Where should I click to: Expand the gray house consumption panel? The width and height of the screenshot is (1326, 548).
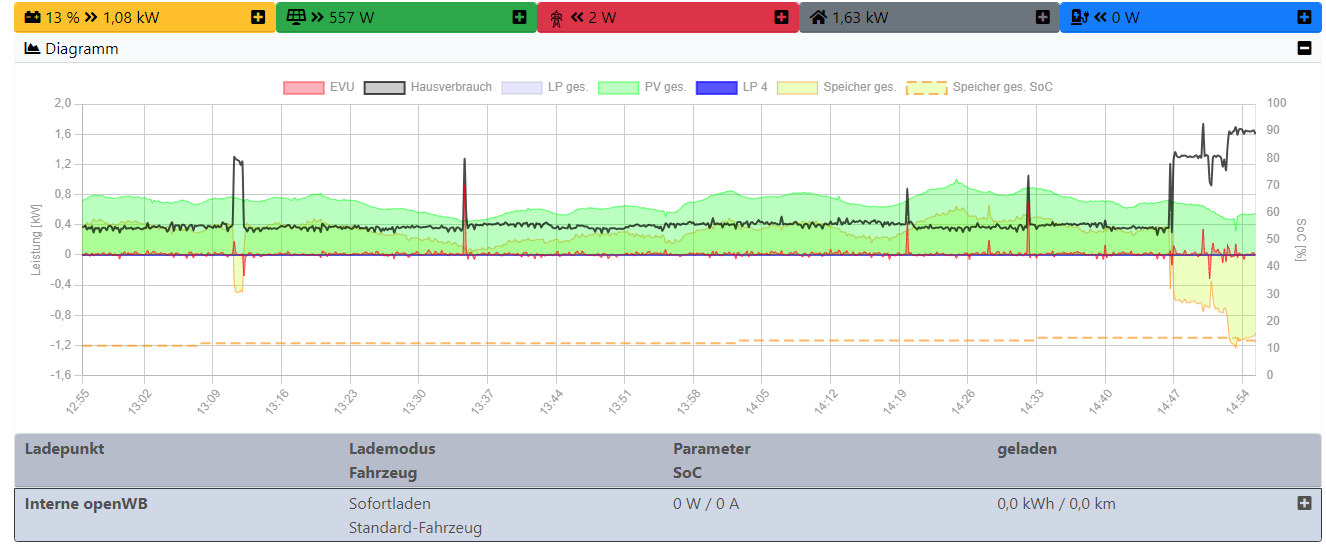[x=1043, y=17]
